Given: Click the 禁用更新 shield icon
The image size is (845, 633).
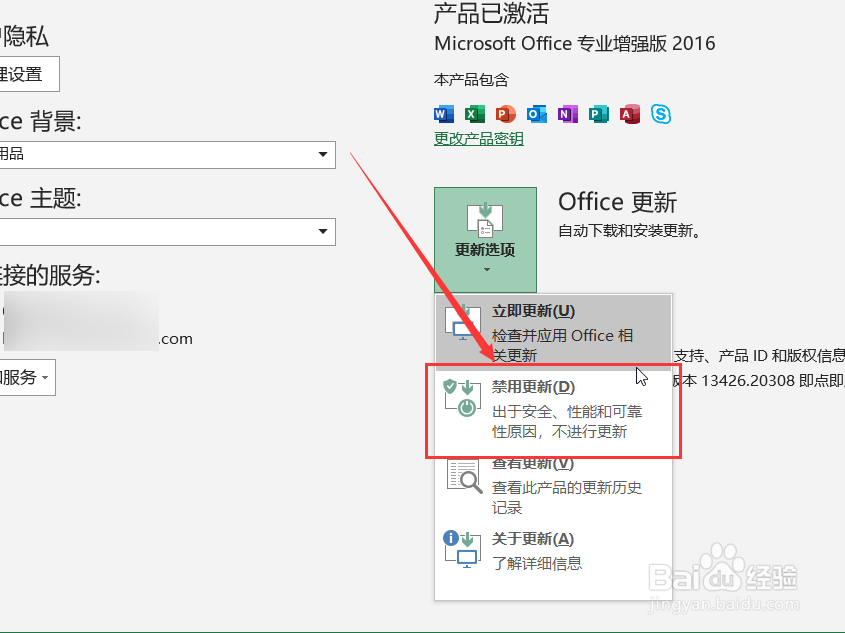Looking at the screenshot, I should [462, 398].
